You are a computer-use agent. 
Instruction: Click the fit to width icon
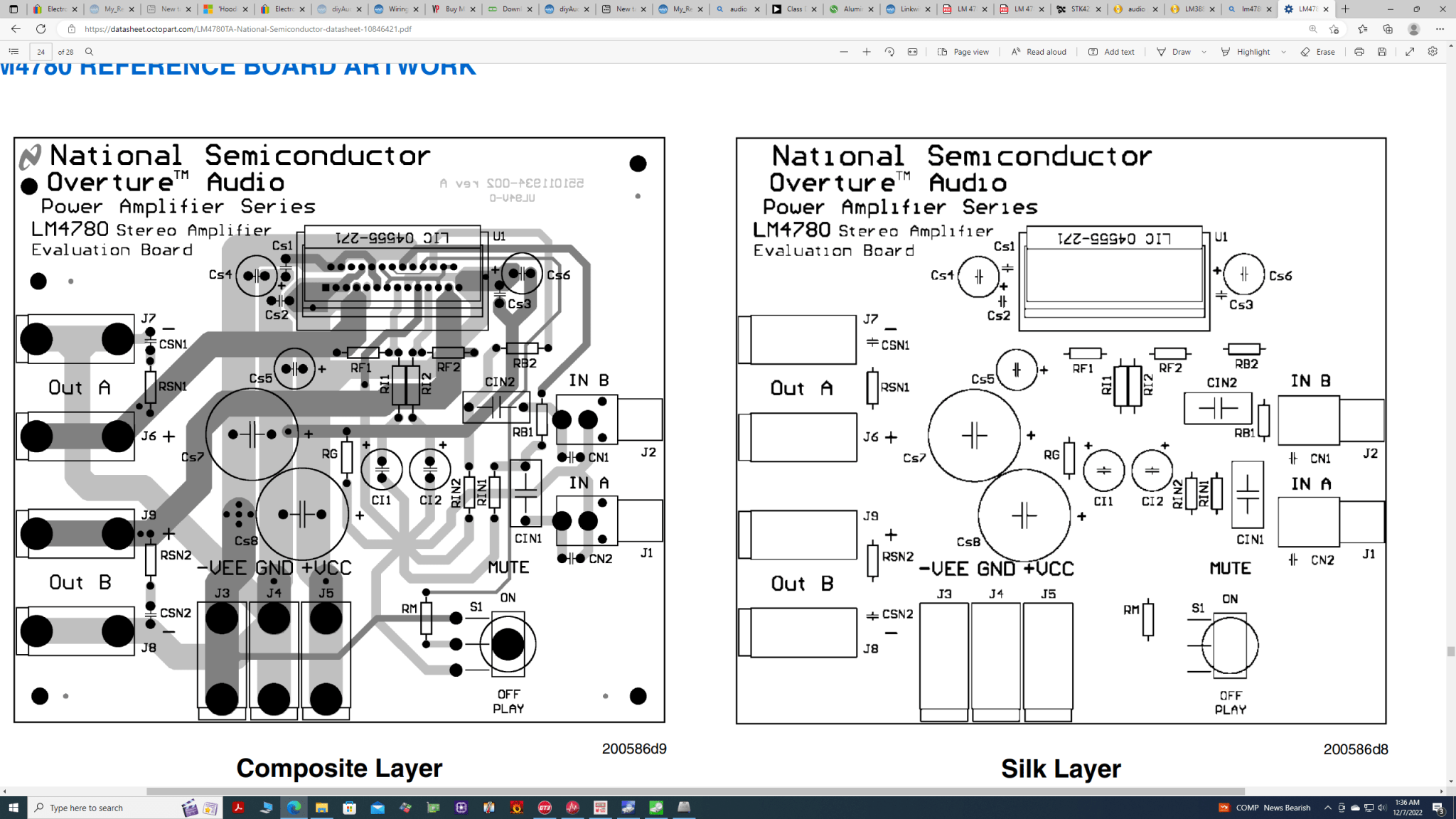tap(913, 52)
